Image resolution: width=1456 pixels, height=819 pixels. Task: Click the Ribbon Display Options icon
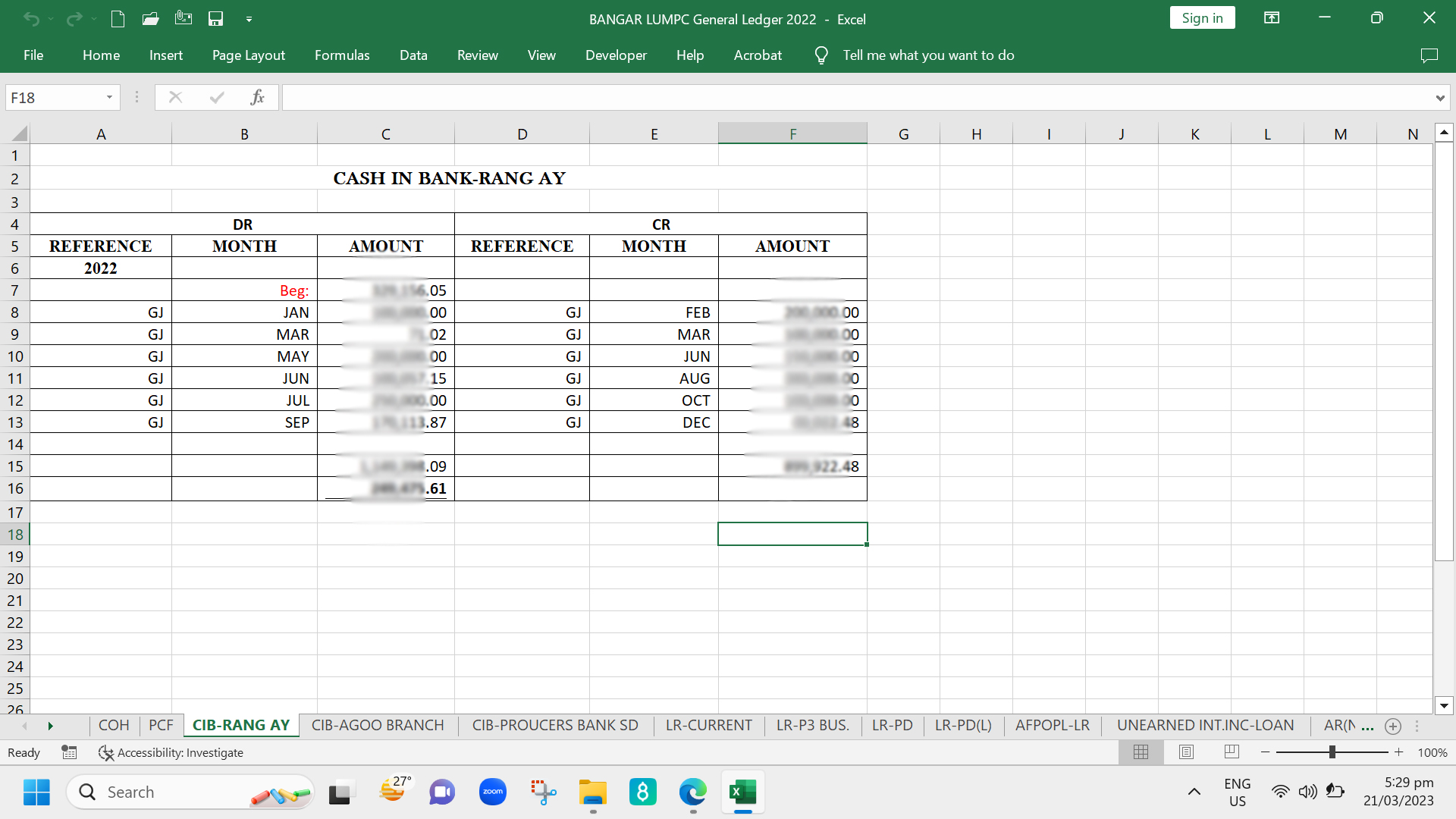point(1272,18)
